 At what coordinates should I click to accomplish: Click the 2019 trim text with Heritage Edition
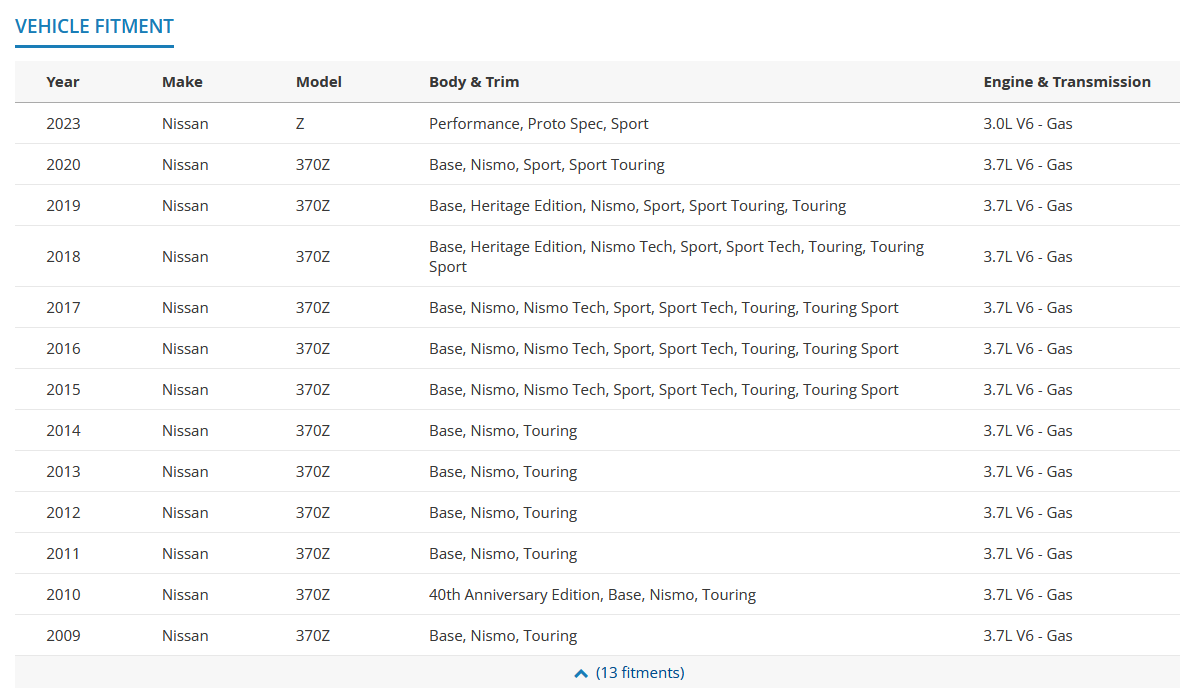637,205
